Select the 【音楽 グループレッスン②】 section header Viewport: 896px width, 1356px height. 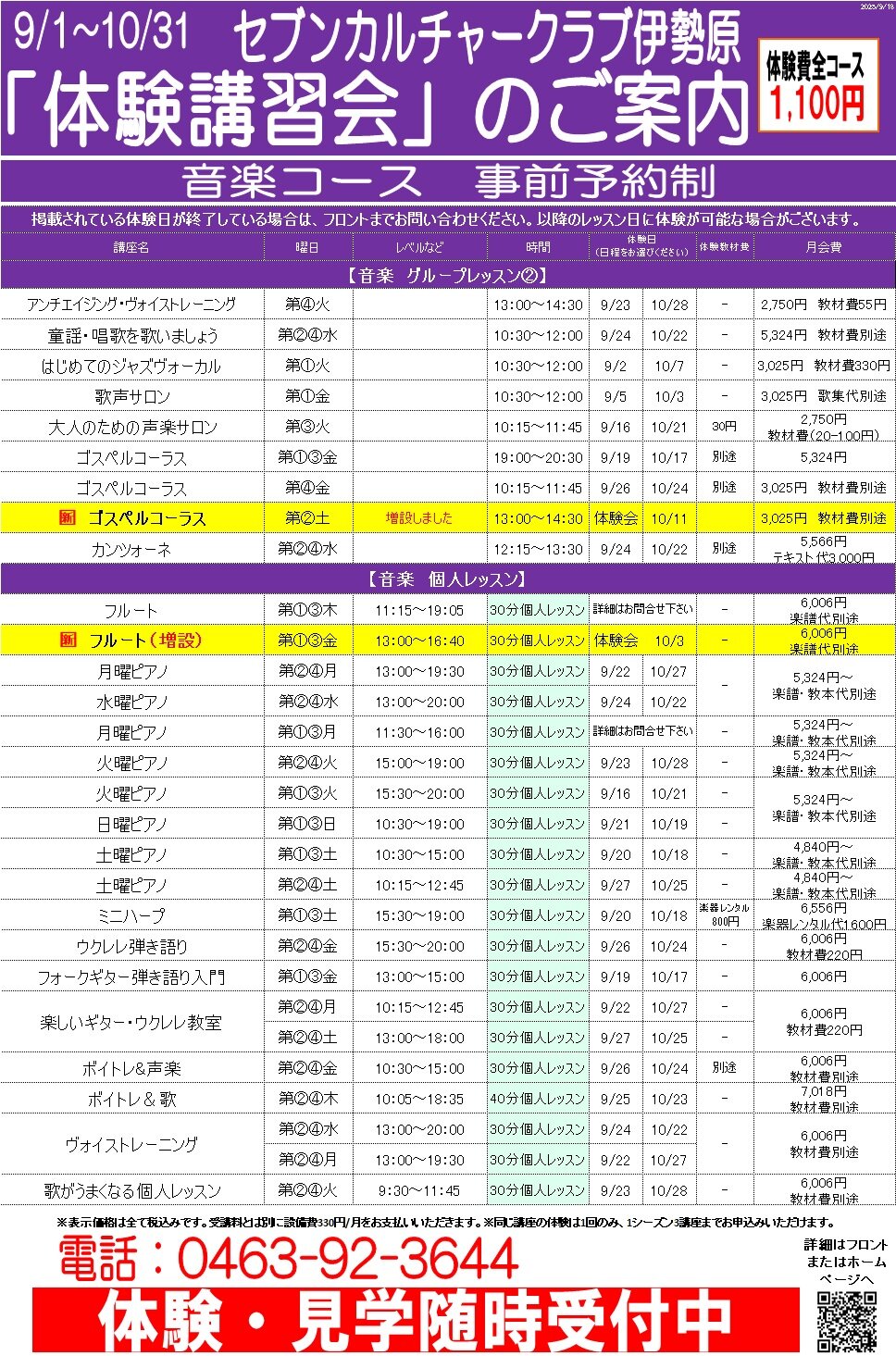tap(448, 275)
